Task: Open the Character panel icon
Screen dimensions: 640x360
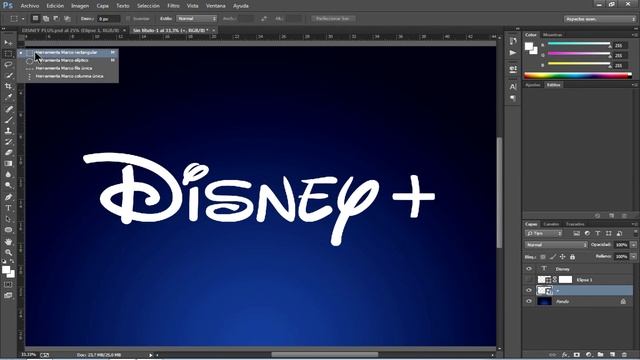Action: tap(513, 87)
